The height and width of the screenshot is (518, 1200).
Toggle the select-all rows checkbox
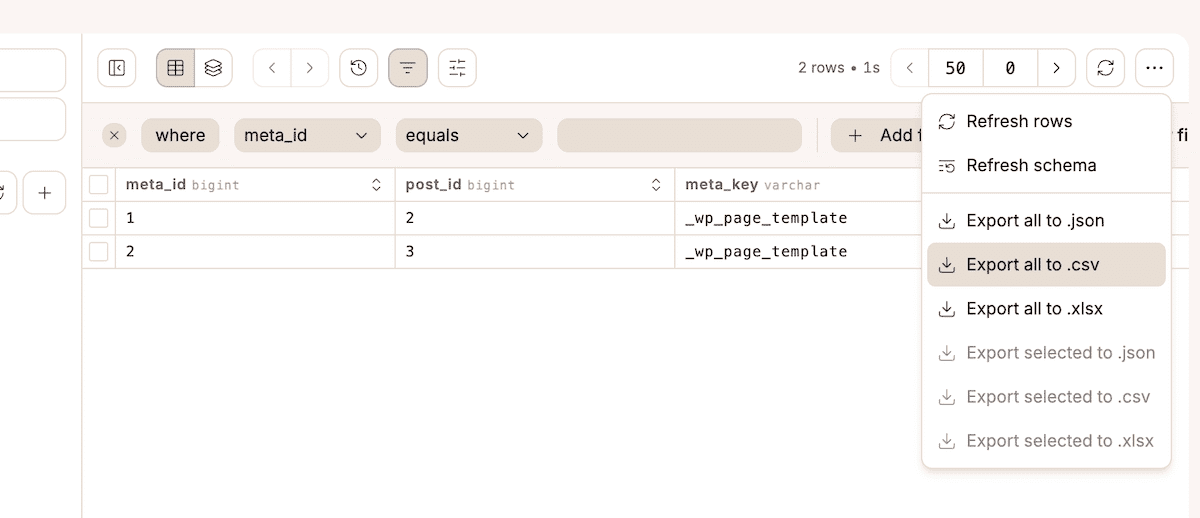coord(99,185)
